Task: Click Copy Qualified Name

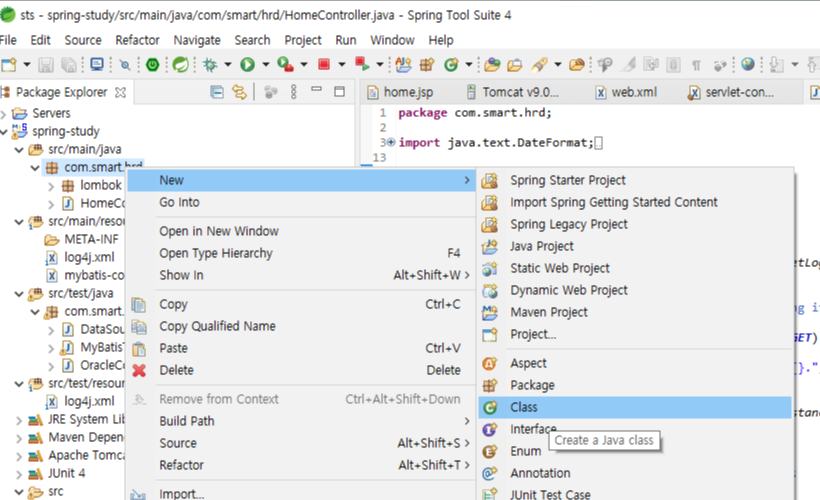Action: point(301,326)
